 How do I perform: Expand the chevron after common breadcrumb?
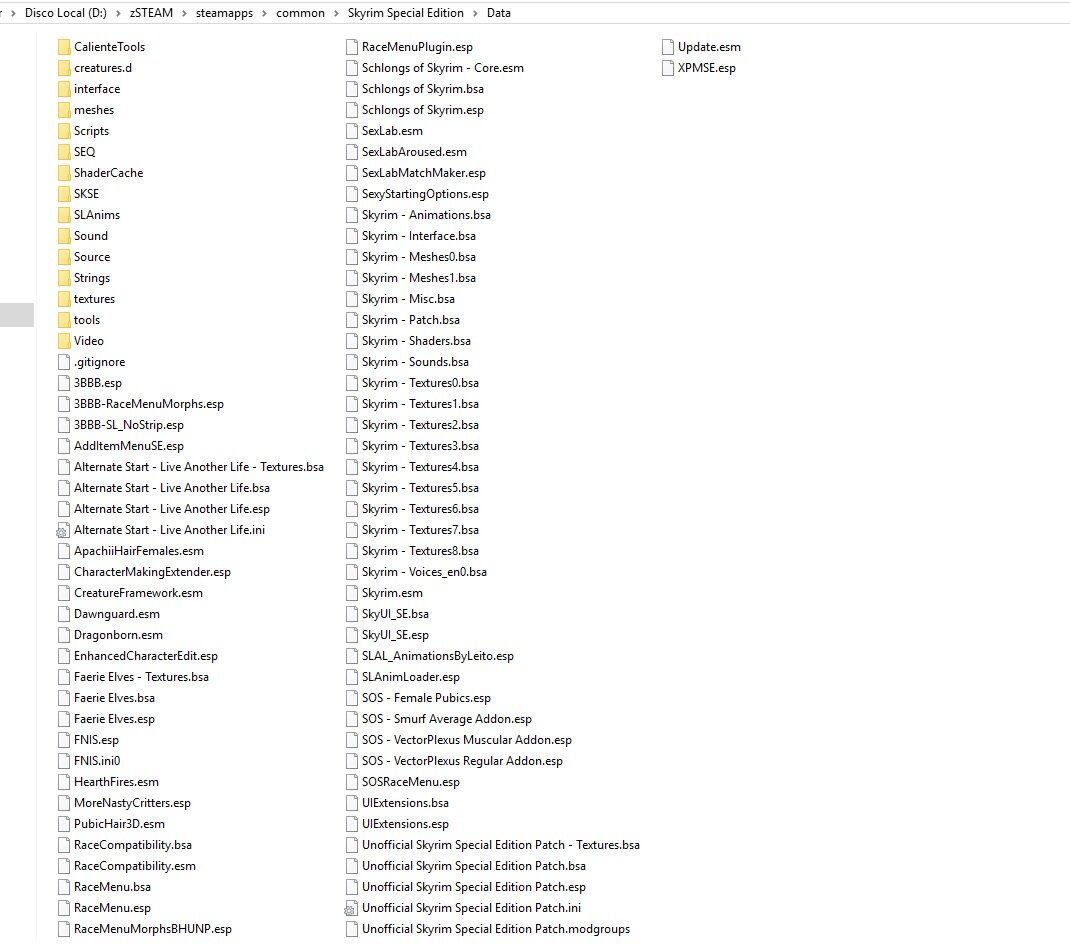coord(336,13)
